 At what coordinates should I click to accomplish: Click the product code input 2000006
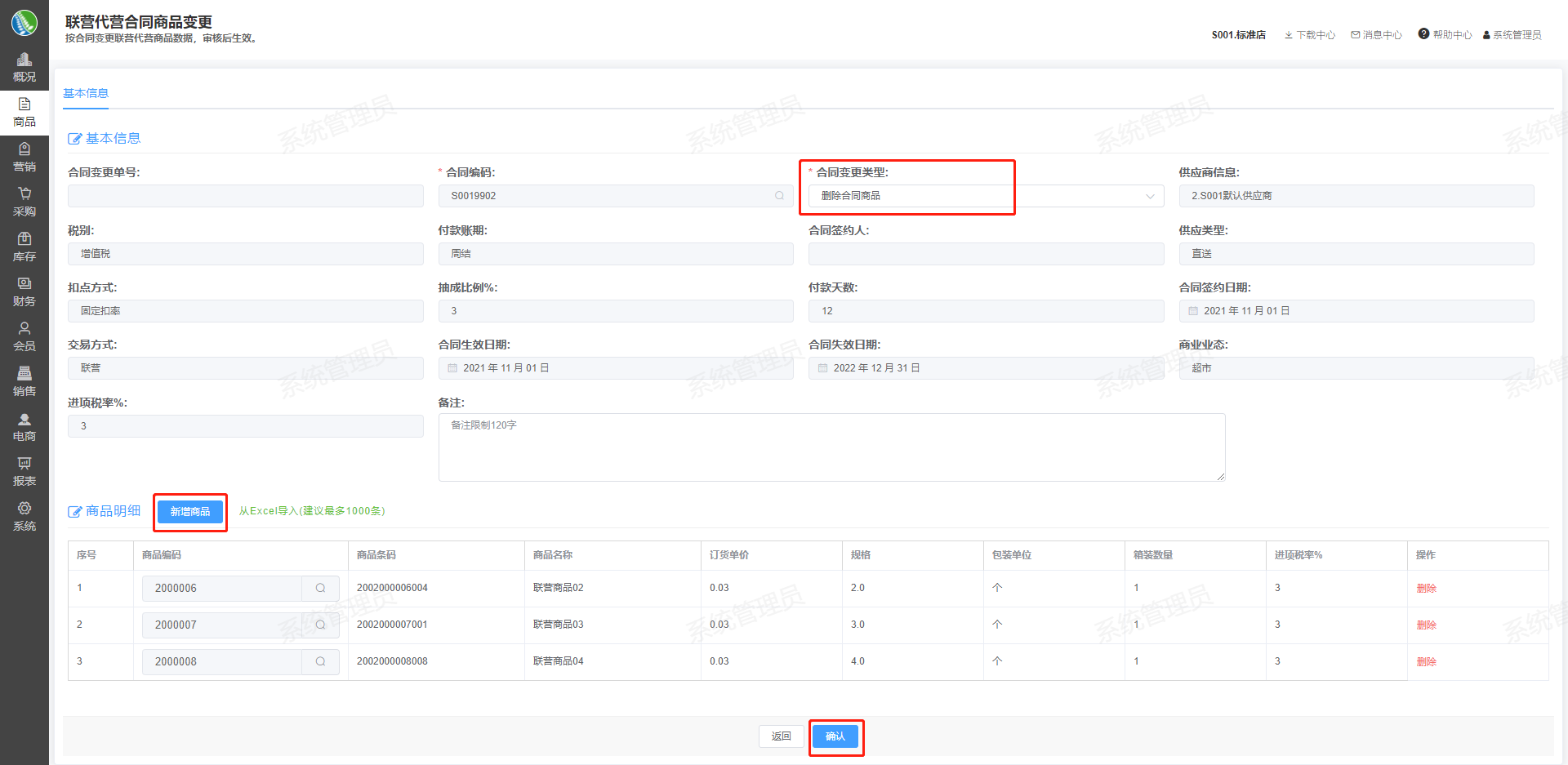[x=222, y=588]
